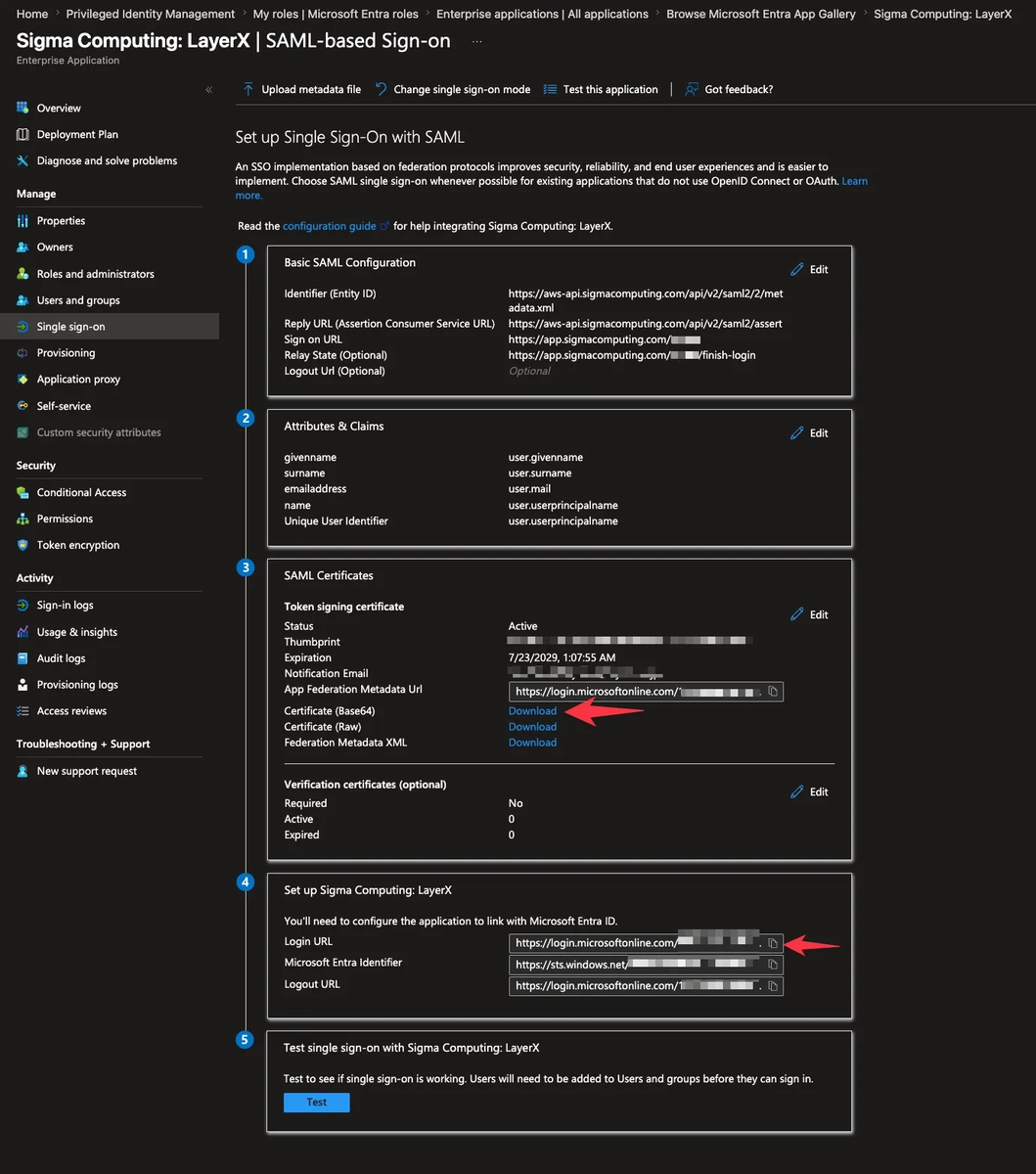Click the Permissions sidebar icon
This screenshot has width=1036, height=1174.
pyautogui.click(x=23, y=519)
